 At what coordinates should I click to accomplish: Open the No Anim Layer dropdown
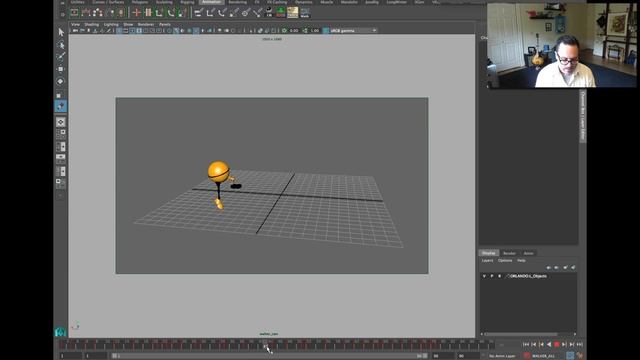pyautogui.click(x=502, y=356)
